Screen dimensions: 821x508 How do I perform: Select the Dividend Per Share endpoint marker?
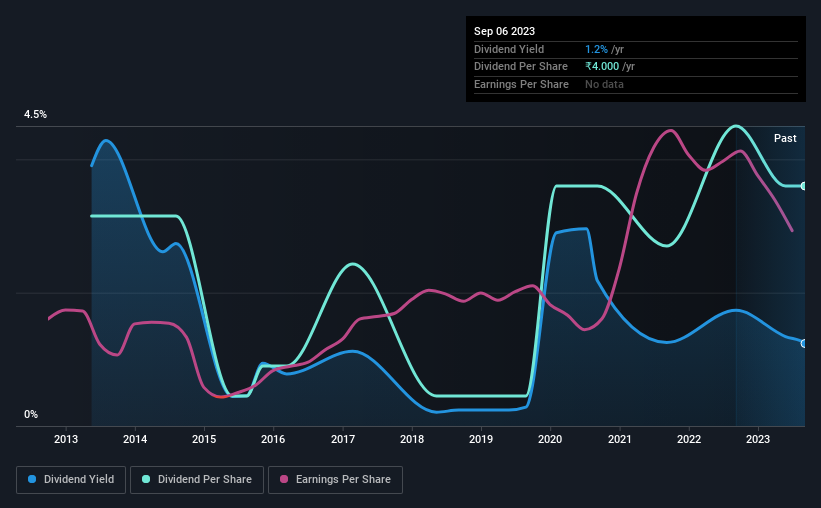click(x=804, y=186)
